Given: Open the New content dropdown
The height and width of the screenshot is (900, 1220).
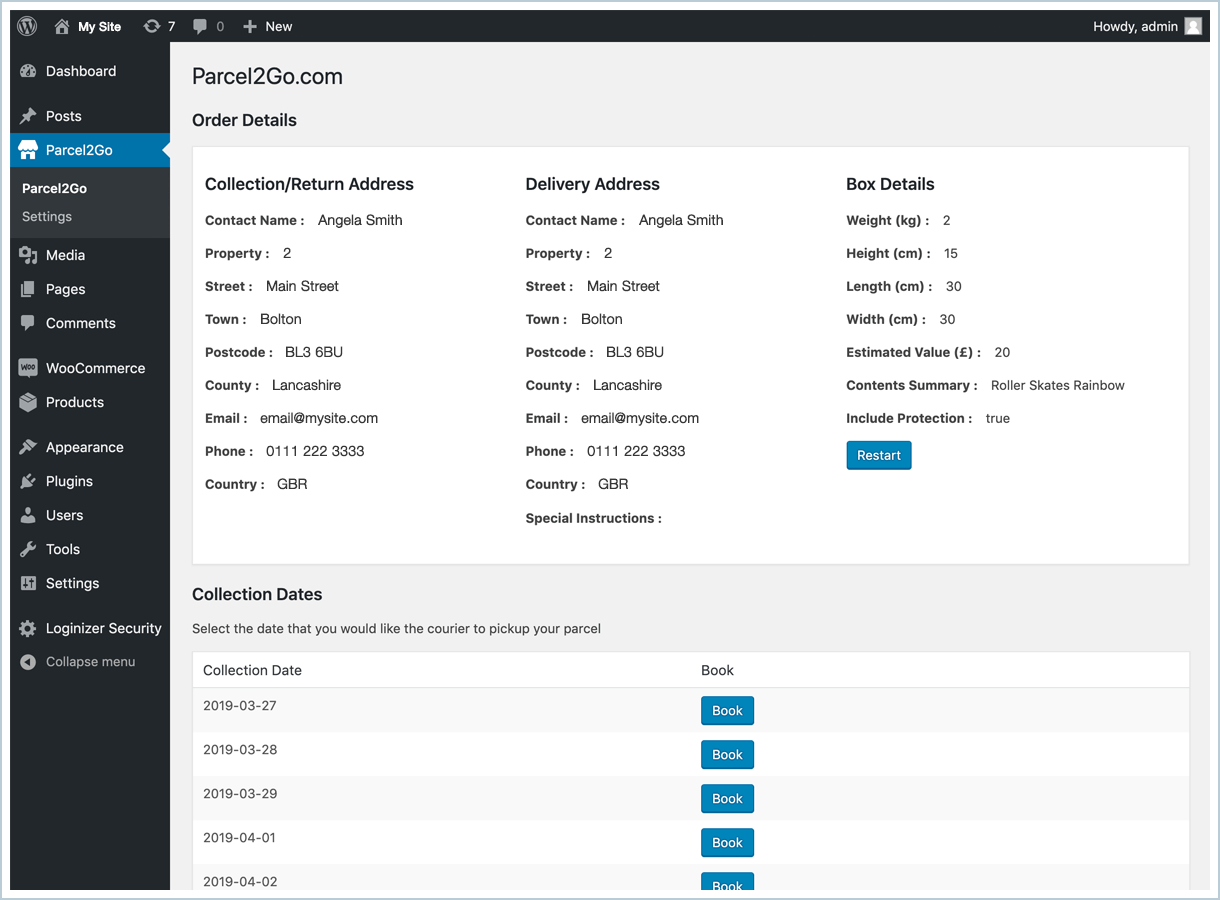Looking at the screenshot, I should [x=268, y=27].
